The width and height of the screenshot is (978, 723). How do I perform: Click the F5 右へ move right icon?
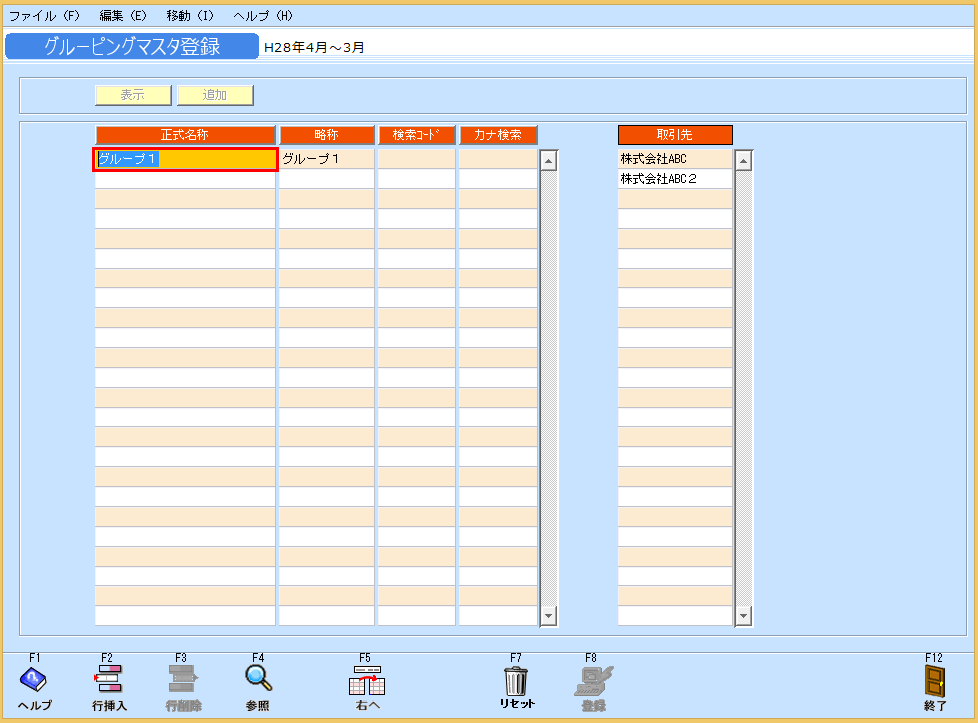[367, 681]
